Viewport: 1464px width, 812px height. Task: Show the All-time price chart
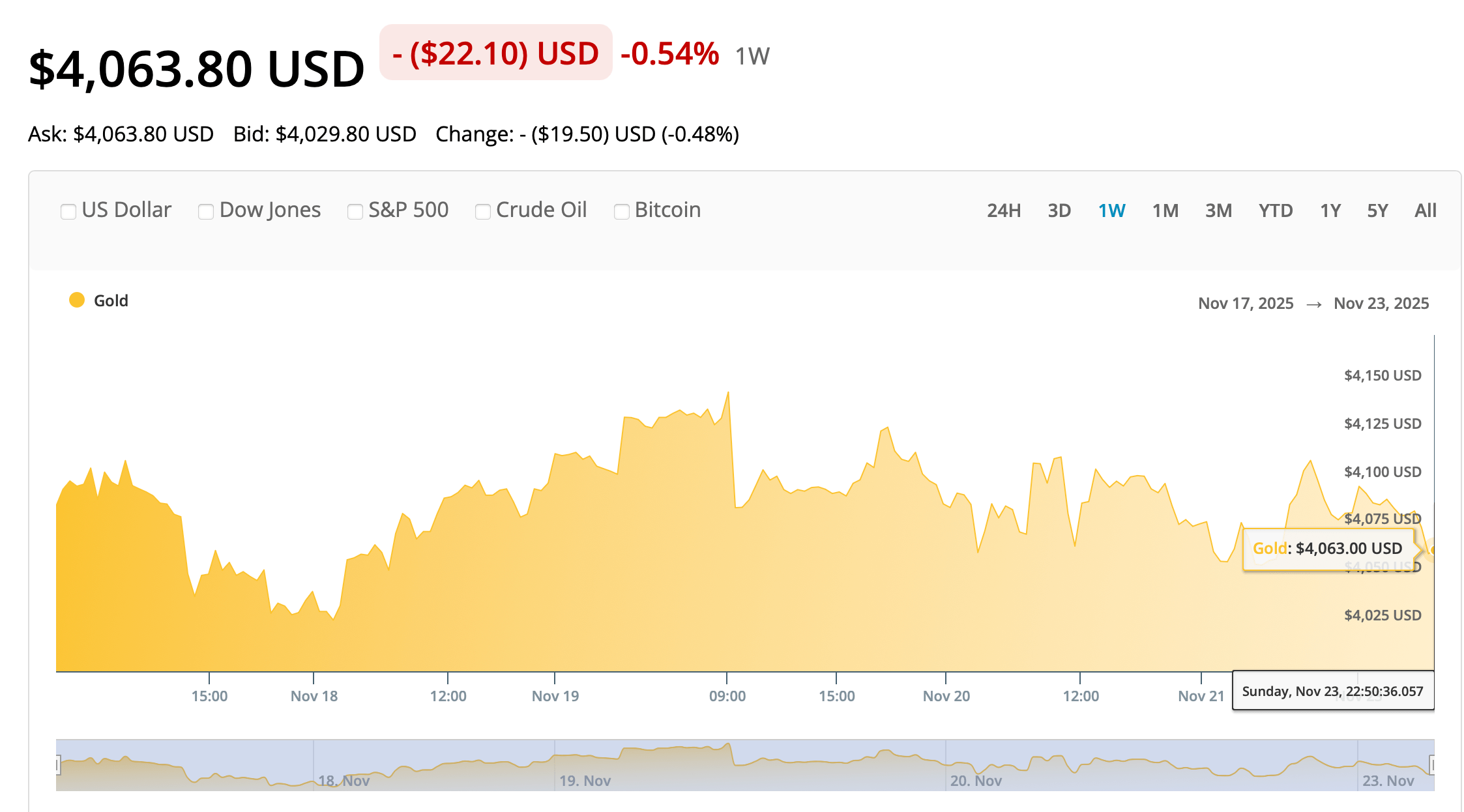pyautogui.click(x=1425, y=210)
